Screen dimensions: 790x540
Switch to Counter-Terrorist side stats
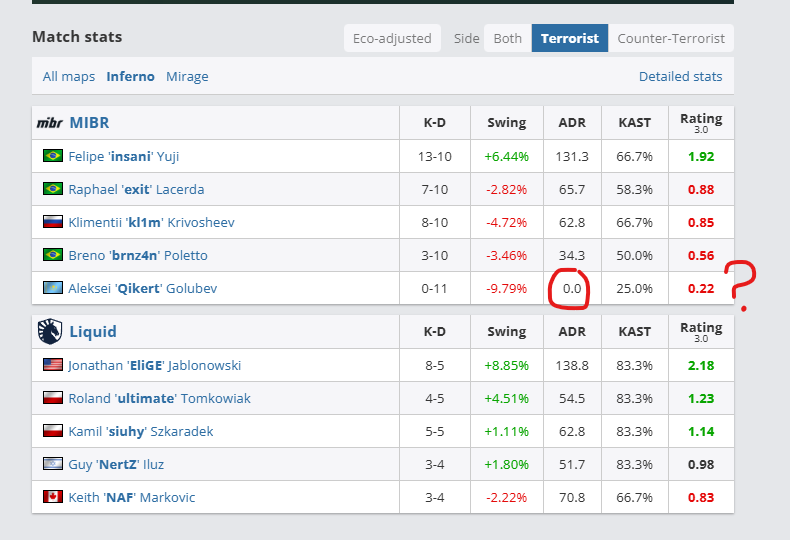670,39
